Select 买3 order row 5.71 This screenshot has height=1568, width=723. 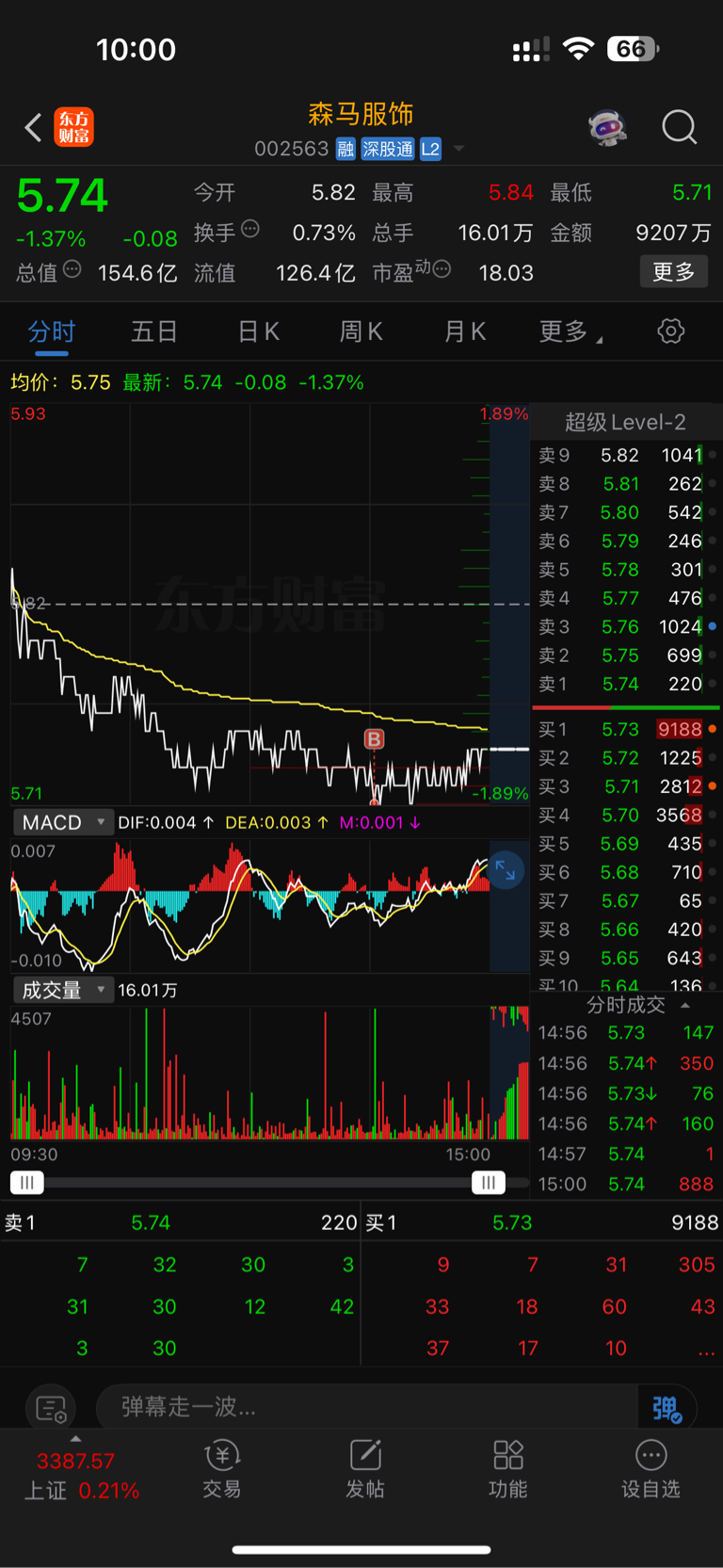[625, 786]
